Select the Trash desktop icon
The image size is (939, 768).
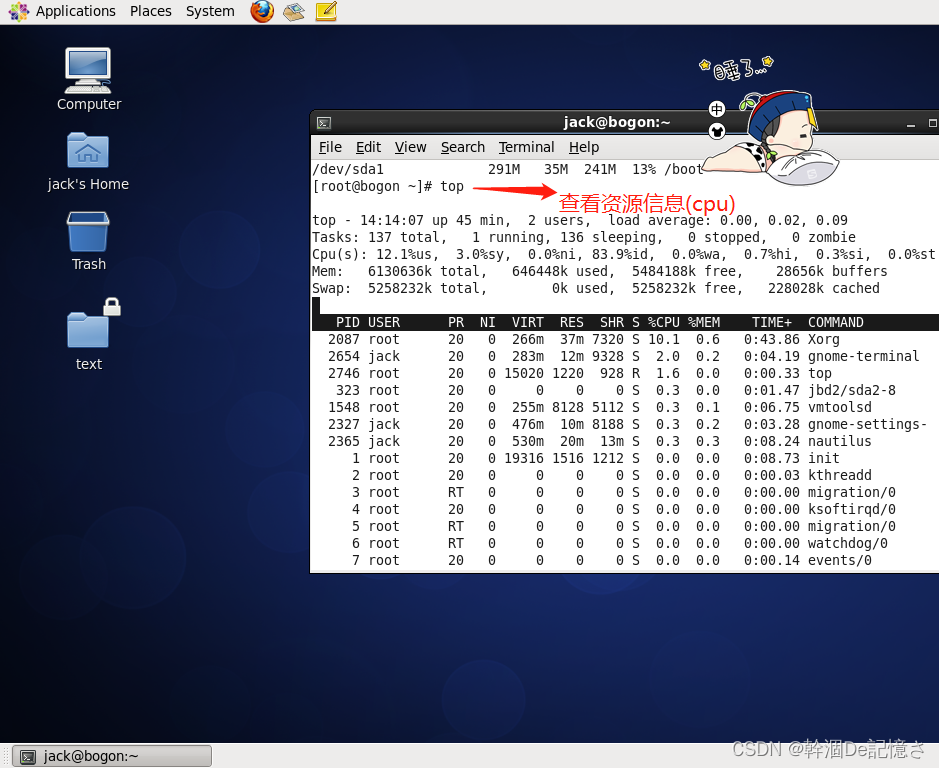tap(88, 241)
